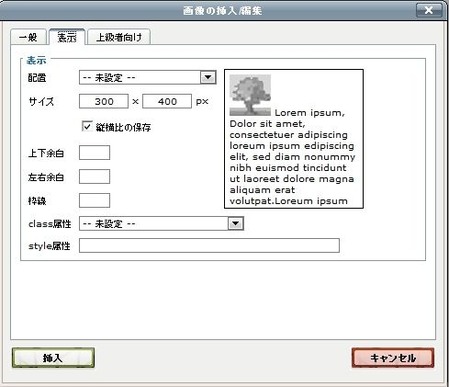449x387 pixels.
Task: Click the height field showing 400
Action: click(x=167, y=101)
